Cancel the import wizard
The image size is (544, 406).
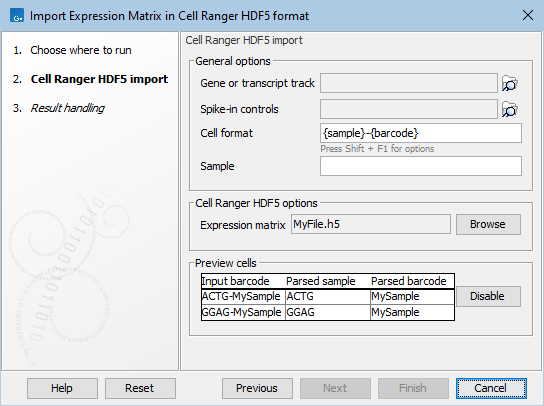[x=491, y=388]
